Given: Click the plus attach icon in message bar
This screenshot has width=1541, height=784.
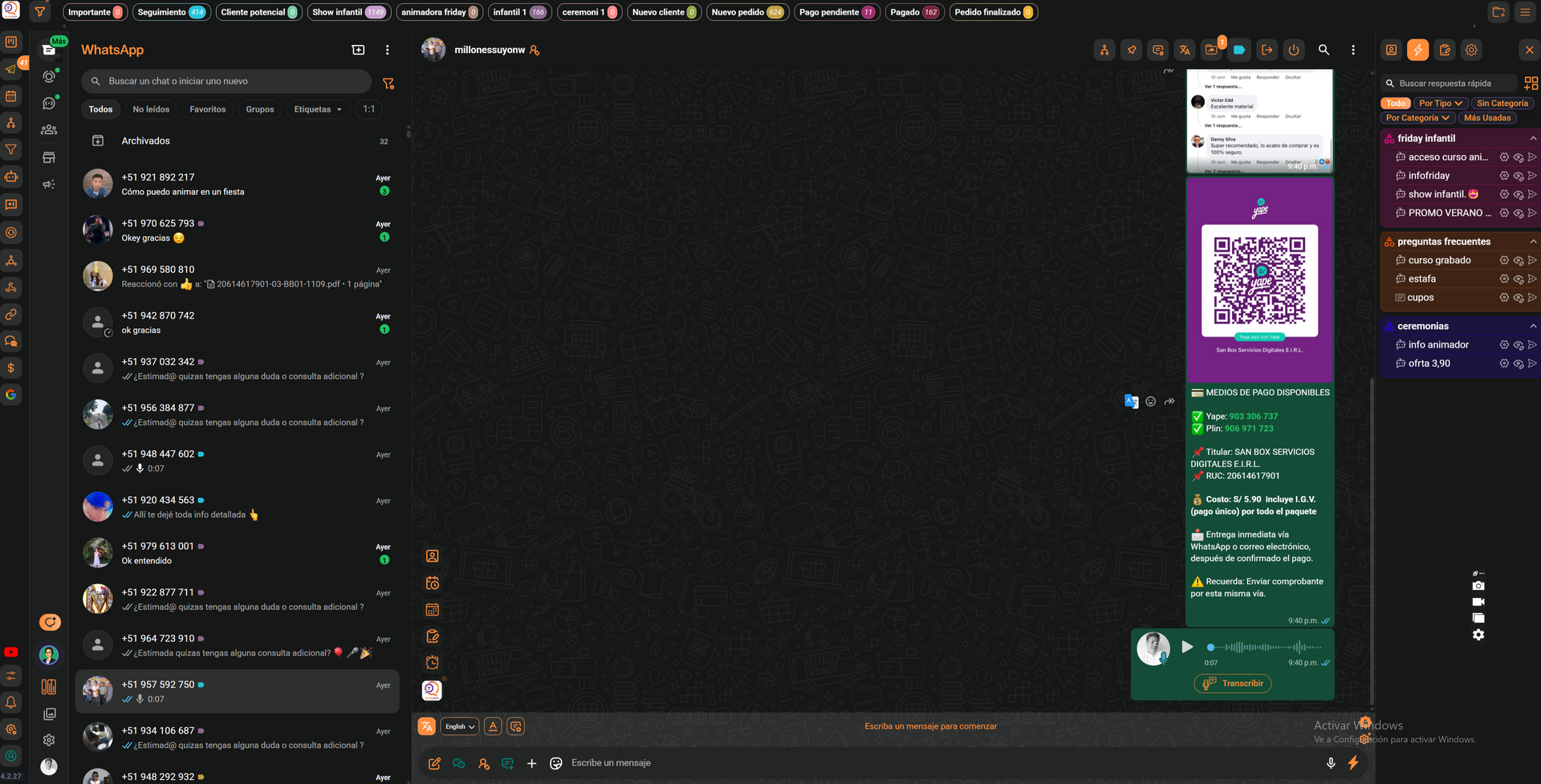Looking at the screenshot, I should click(x=531, y=763).
